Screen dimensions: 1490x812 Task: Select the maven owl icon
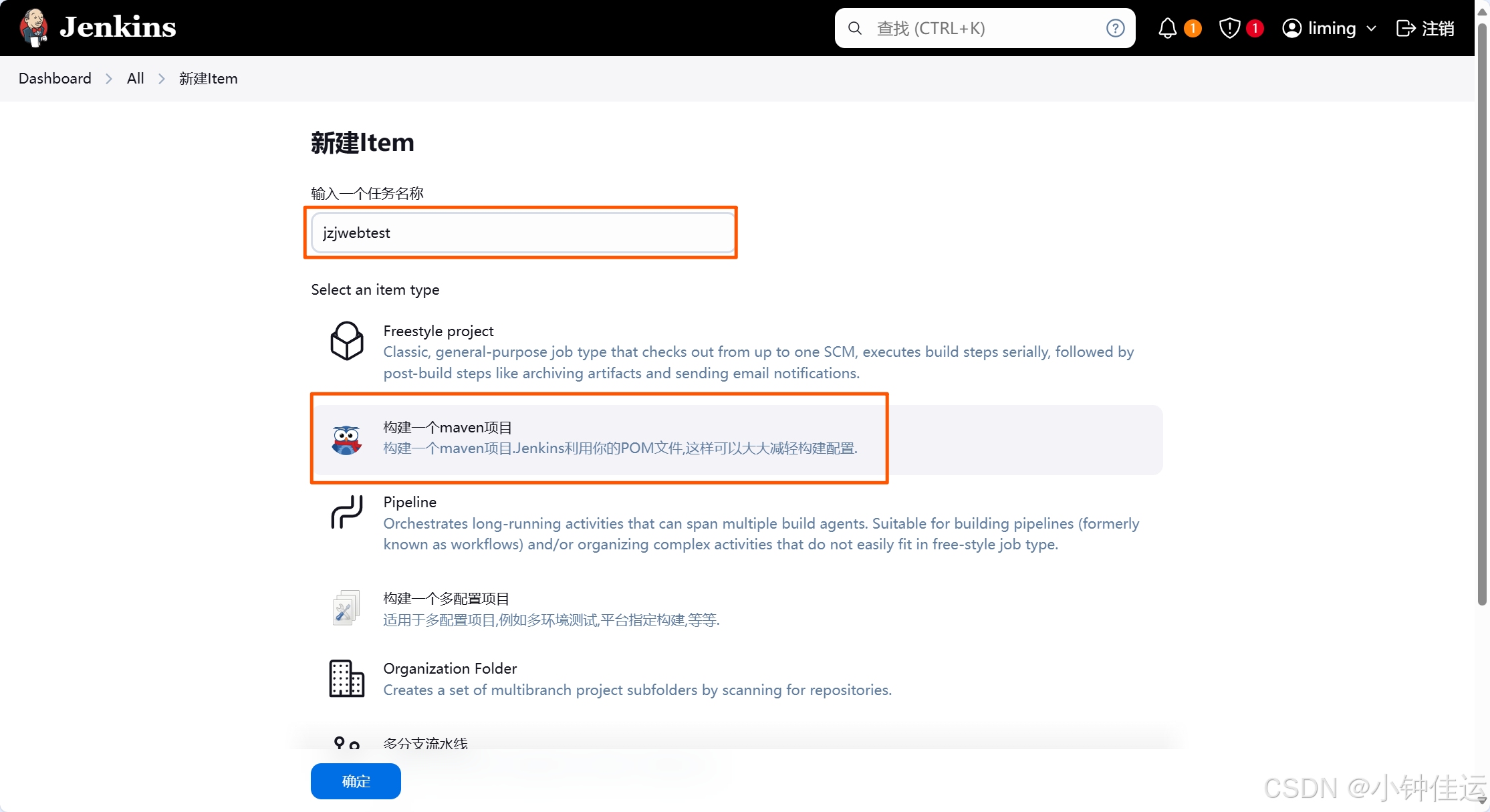click(x=347, y=440)
